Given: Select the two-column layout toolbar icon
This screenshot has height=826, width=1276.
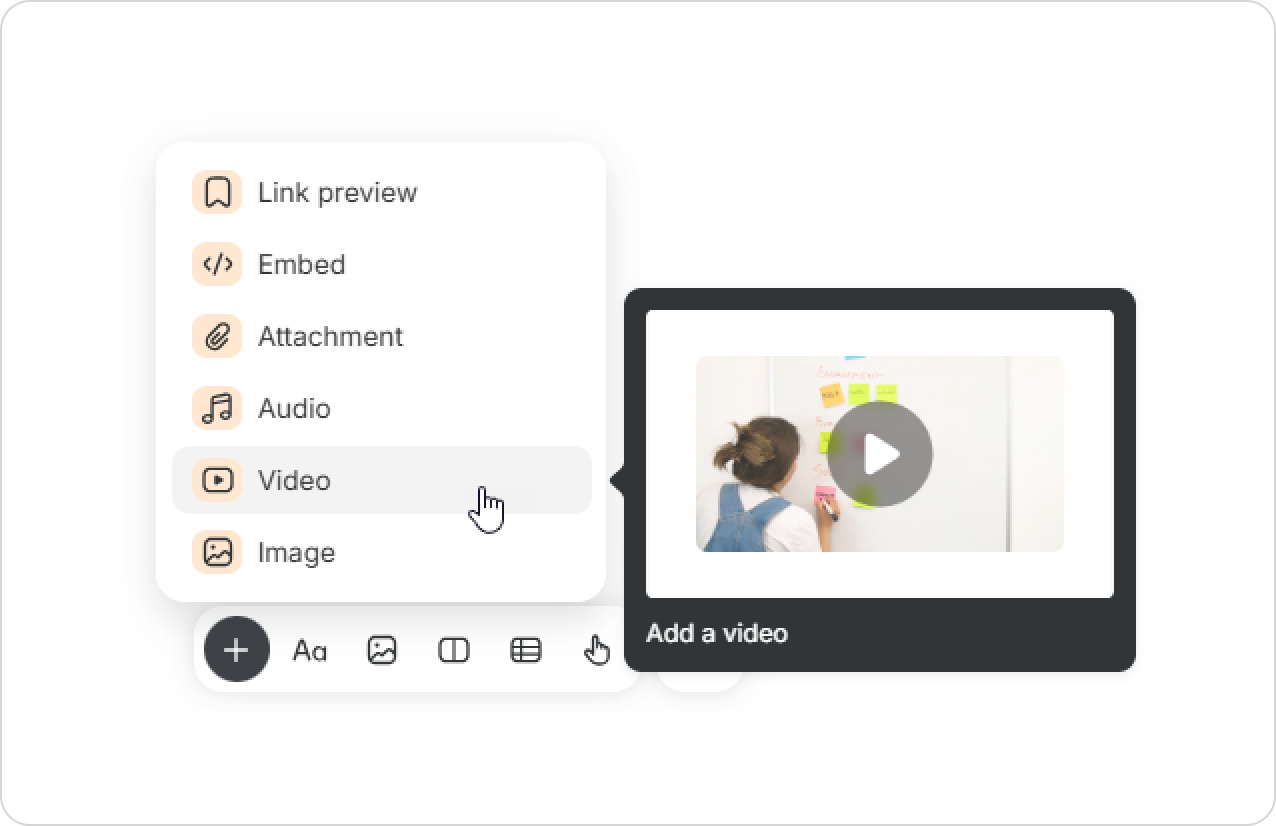Looking at the screenshot, I should 454,651.
